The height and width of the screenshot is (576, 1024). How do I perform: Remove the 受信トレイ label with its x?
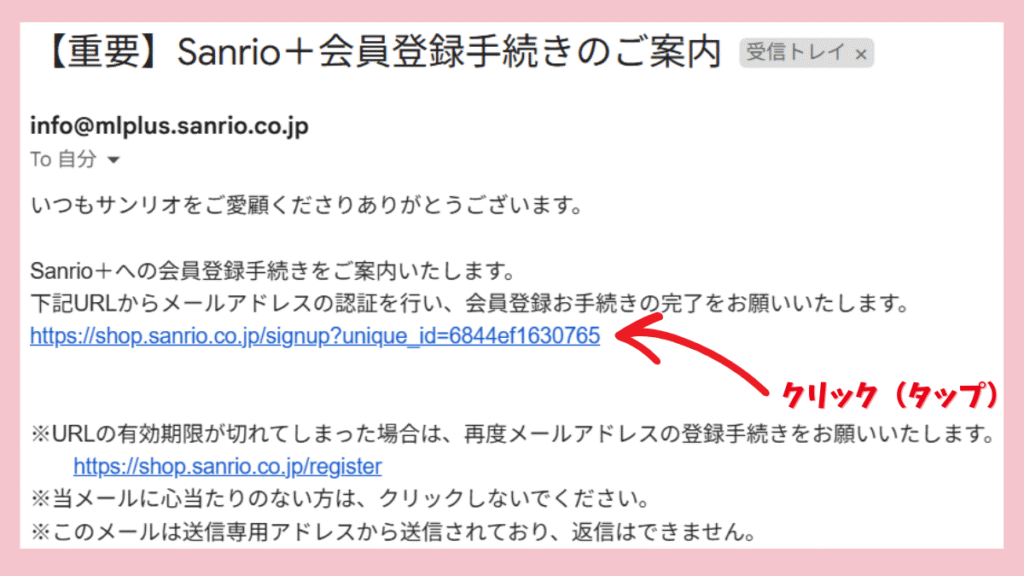861,55
